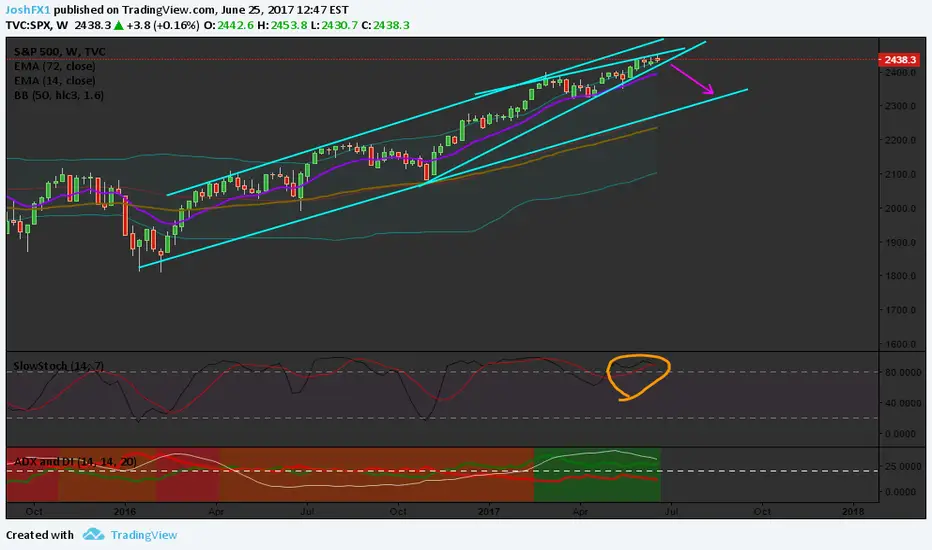Click the TradingView logo icon at bottom

(93, 535)
